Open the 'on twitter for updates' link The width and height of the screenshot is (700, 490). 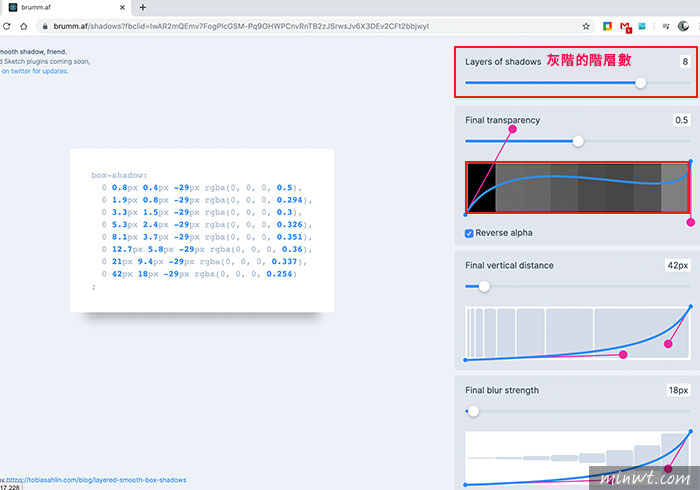[x=35, y=71]
